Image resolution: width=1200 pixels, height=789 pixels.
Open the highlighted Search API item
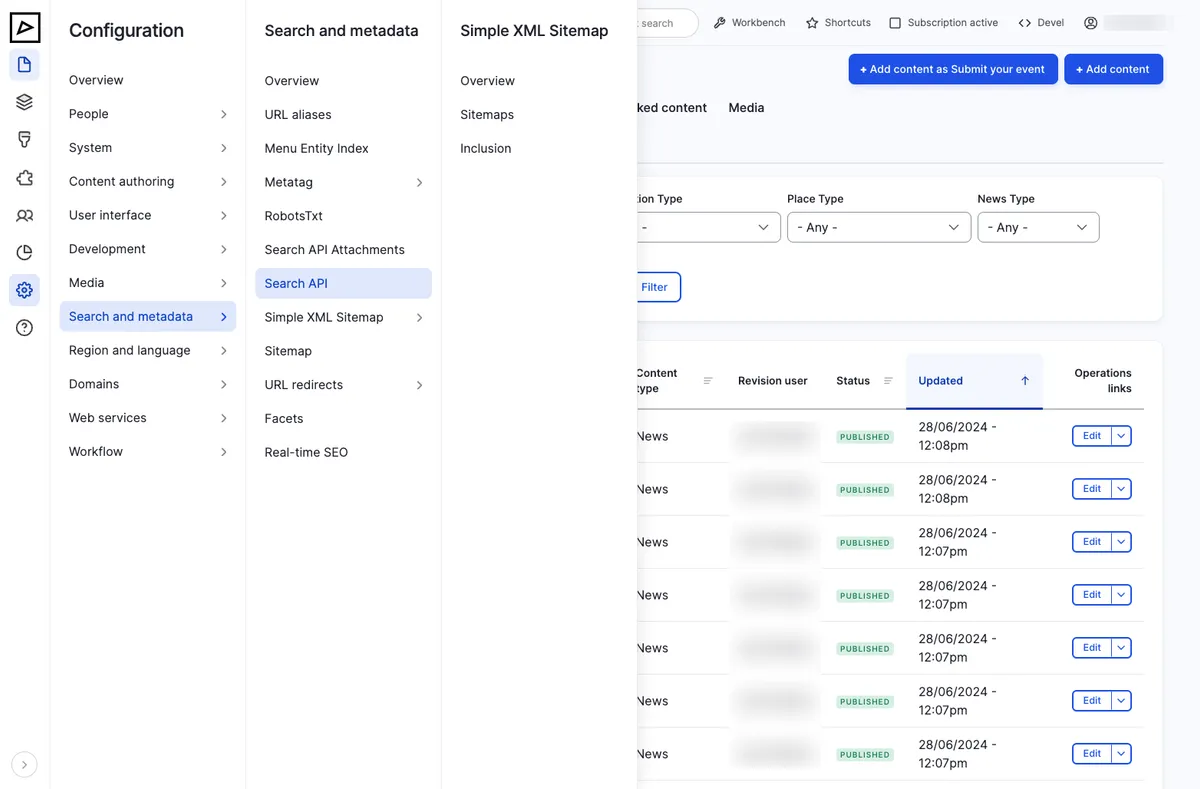point(343,283)
